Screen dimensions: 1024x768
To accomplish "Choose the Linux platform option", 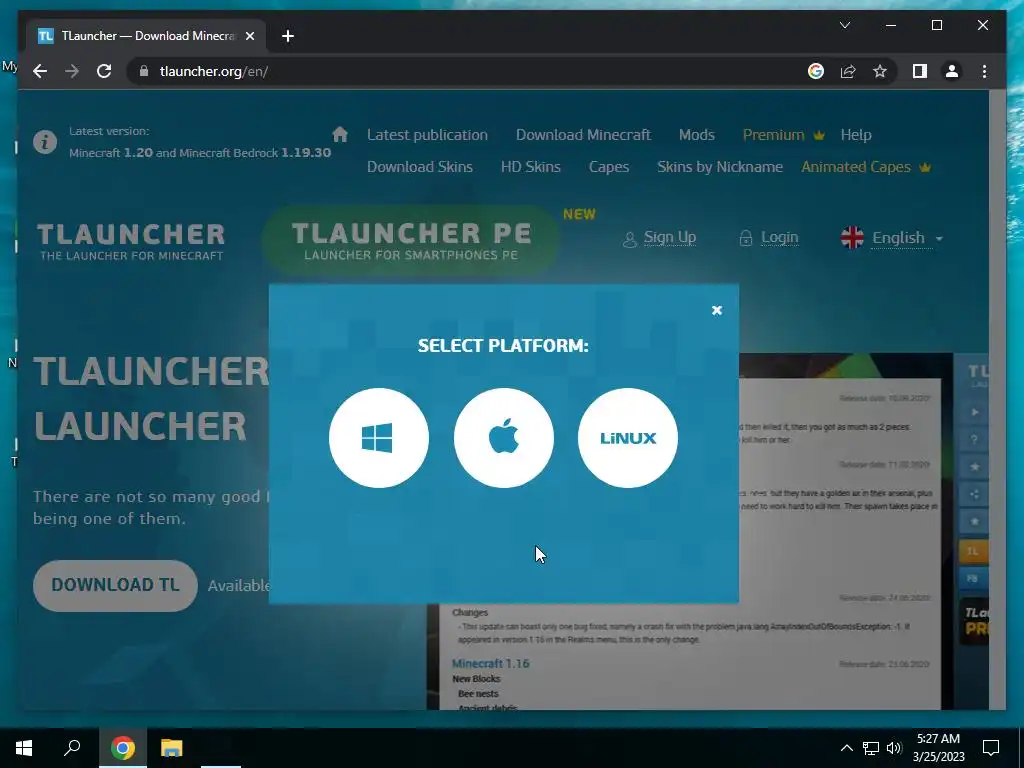I will click(x=628, y=438).
